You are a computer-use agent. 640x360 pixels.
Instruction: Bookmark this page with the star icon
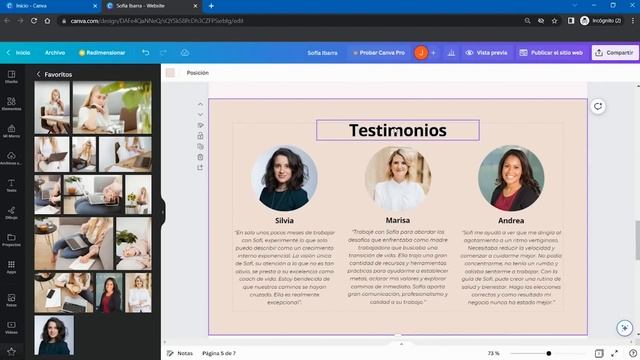coord(554,20)
